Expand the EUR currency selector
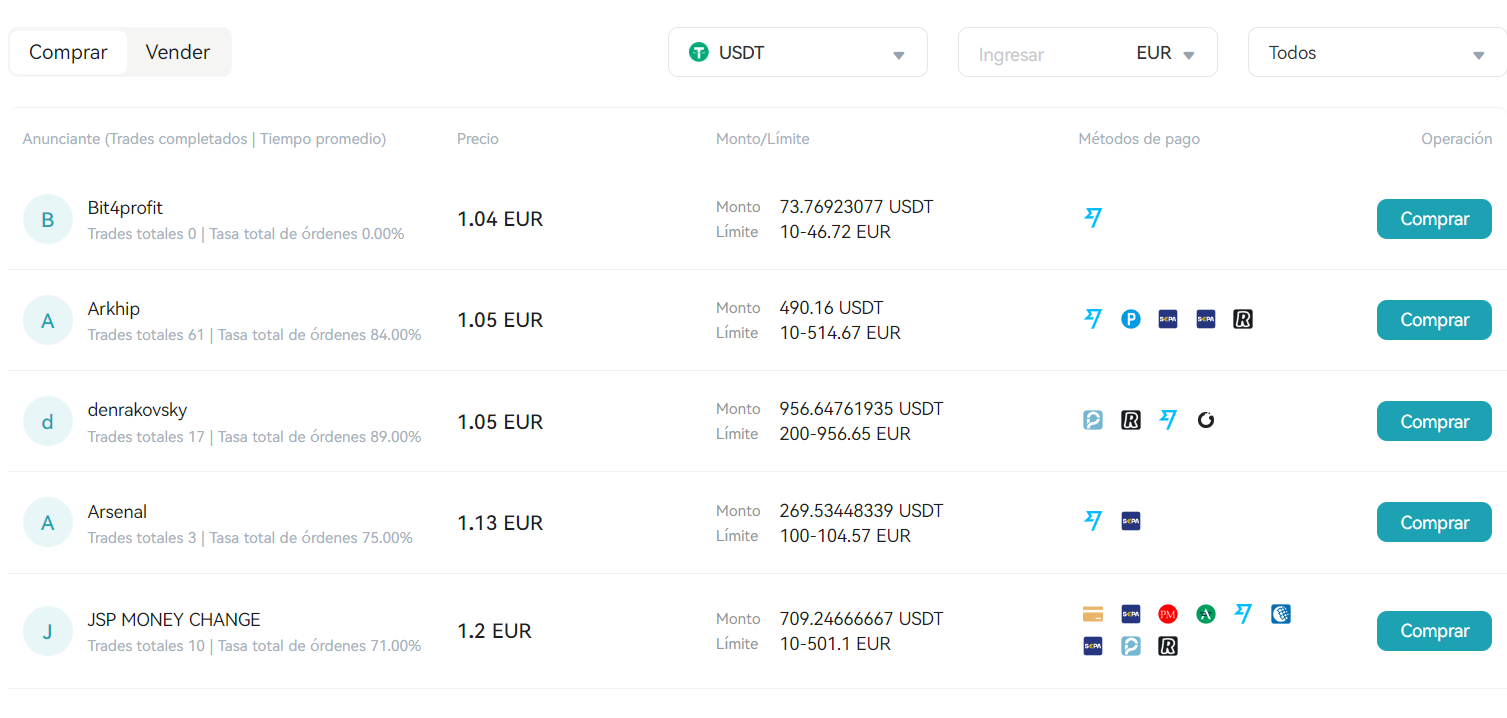1507x718 pixels. coord(1166,54)
